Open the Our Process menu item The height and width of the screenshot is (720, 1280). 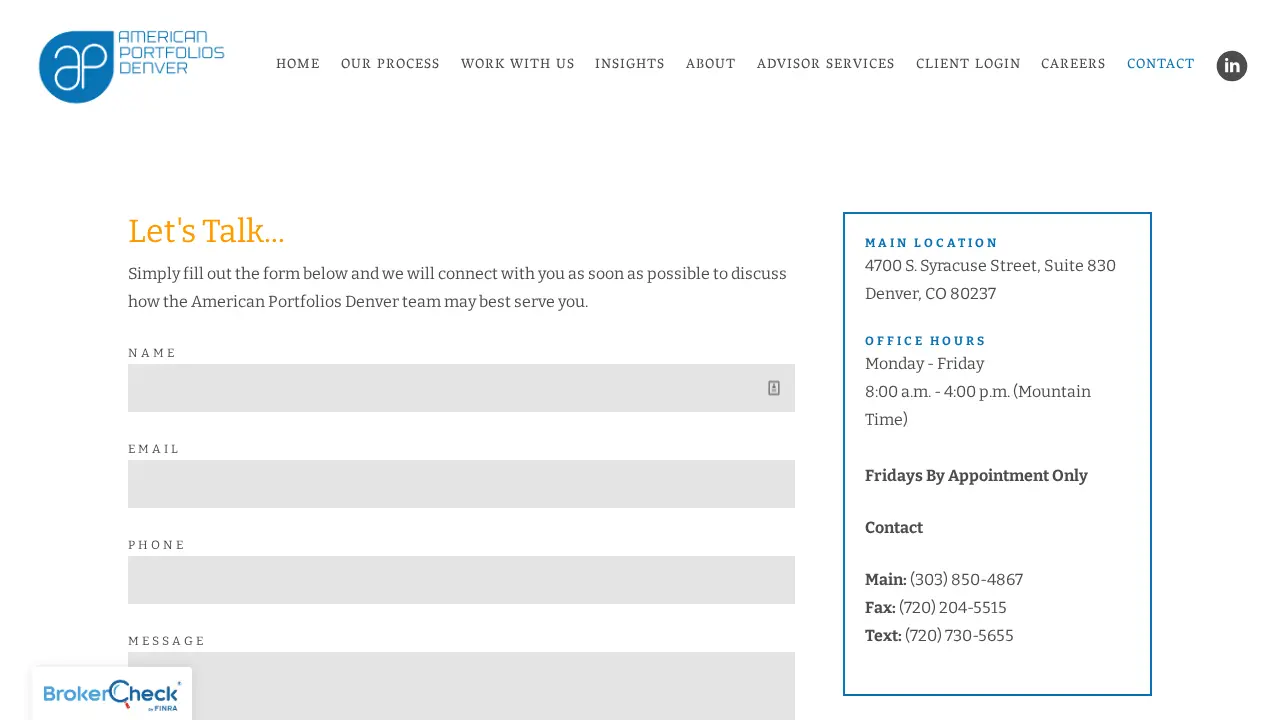tap(390, 64)
